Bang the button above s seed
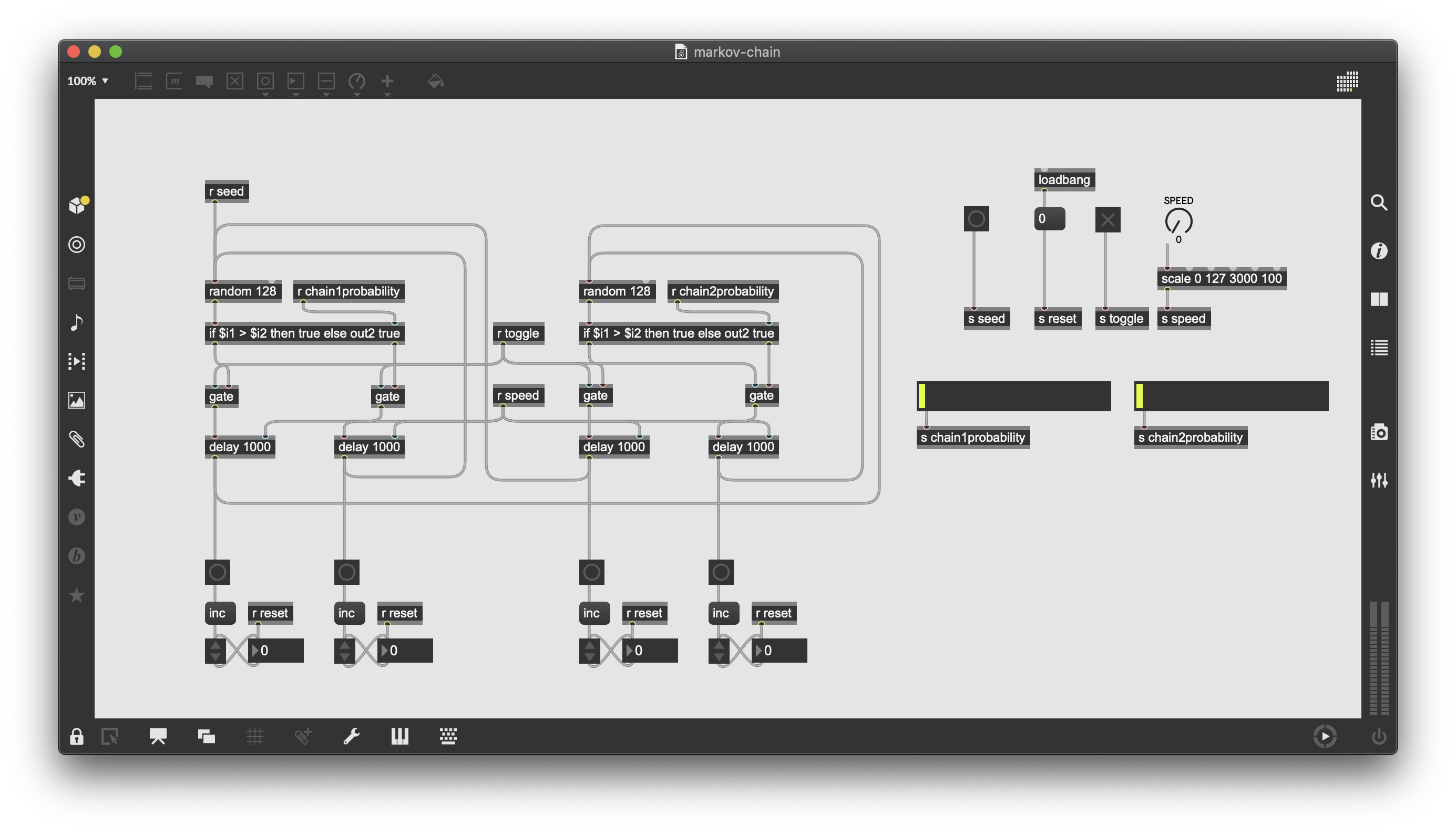Image resolution: width=1456 pixels, height=832 pixels. coord(976,219)
